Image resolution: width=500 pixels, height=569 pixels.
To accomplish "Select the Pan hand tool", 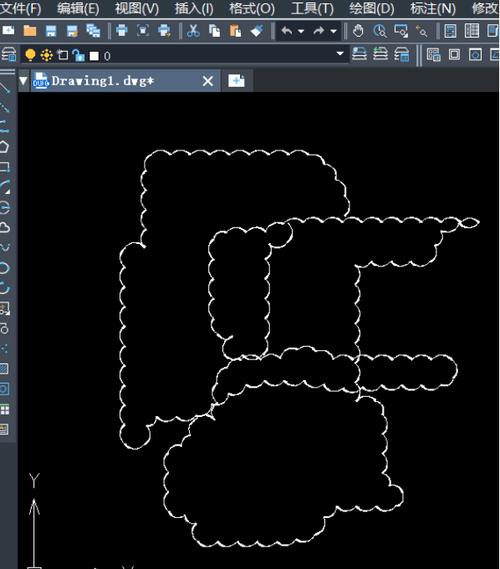I will pyautogui.click(x=358, y=31).
